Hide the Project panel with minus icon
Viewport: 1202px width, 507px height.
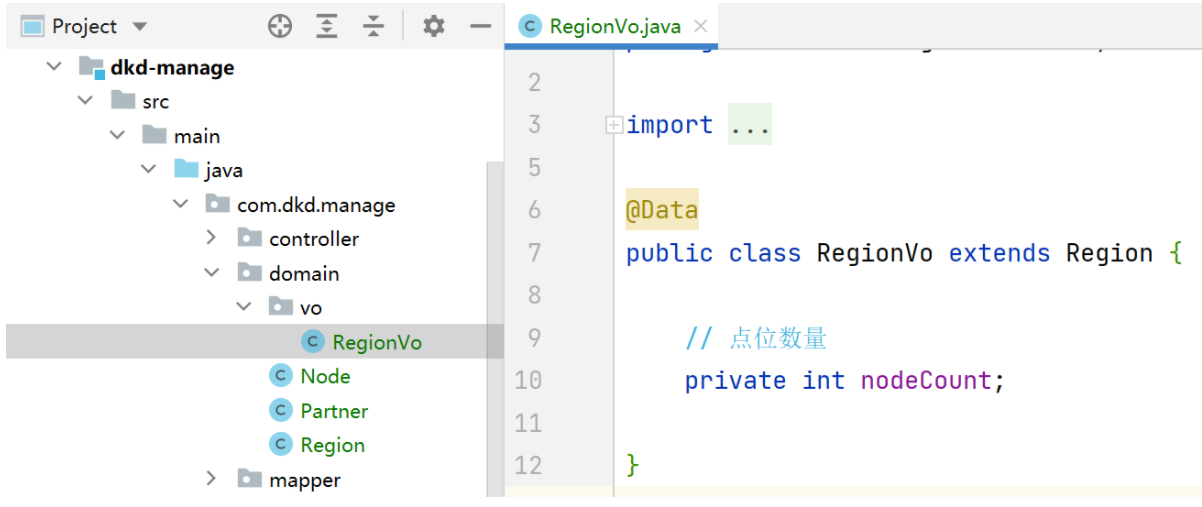[481, 26]
